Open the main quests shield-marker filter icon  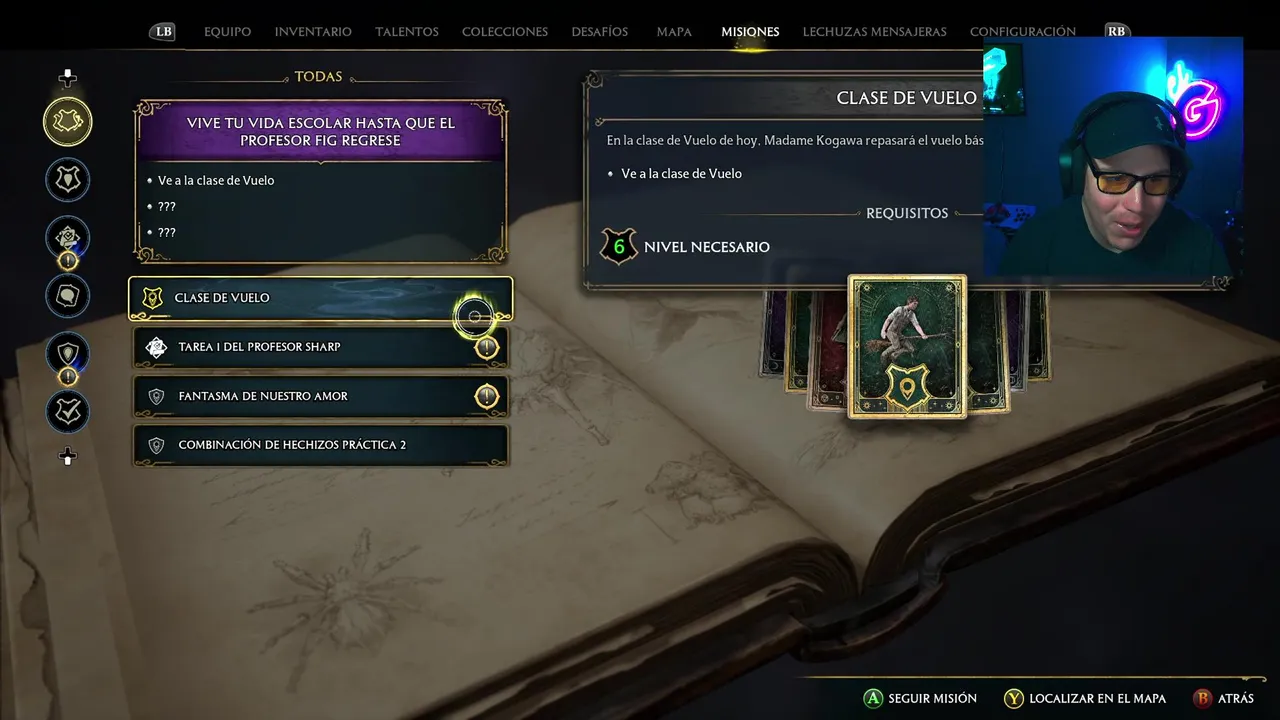click(x=68, y=180)
